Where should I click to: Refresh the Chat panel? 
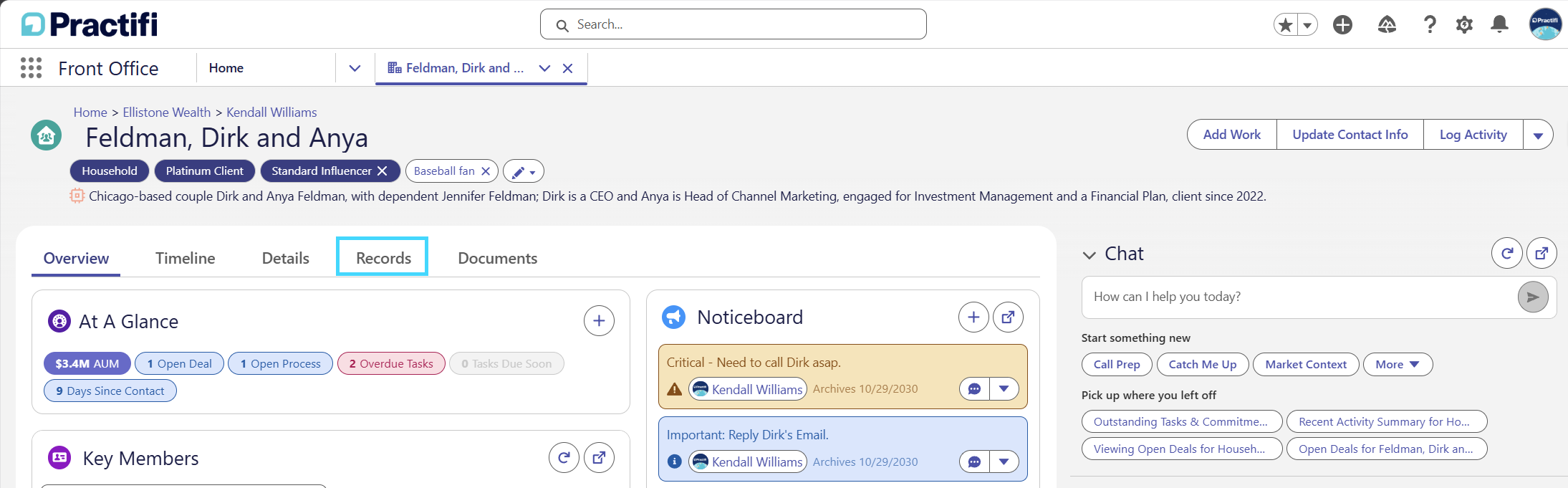1507,253
